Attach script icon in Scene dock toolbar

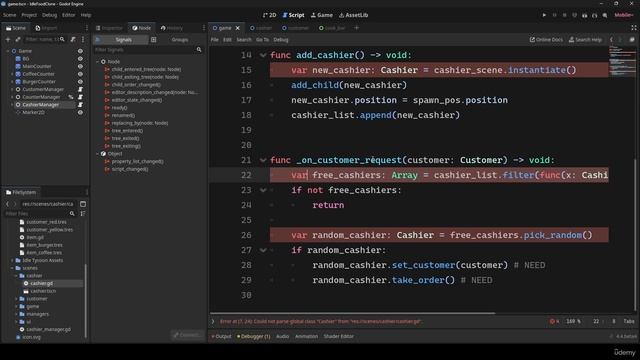pyautogui.click(x=73, y=39)
